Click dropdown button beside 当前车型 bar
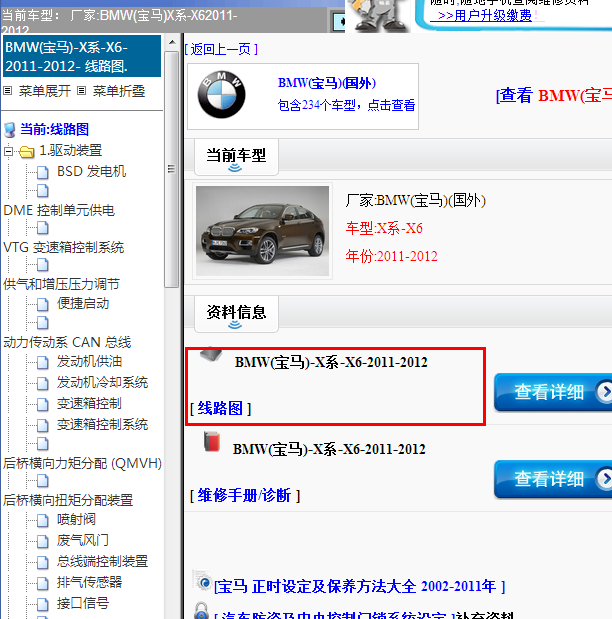The height and width of the screenshot is (619, 612). click(x=338, y=22)
